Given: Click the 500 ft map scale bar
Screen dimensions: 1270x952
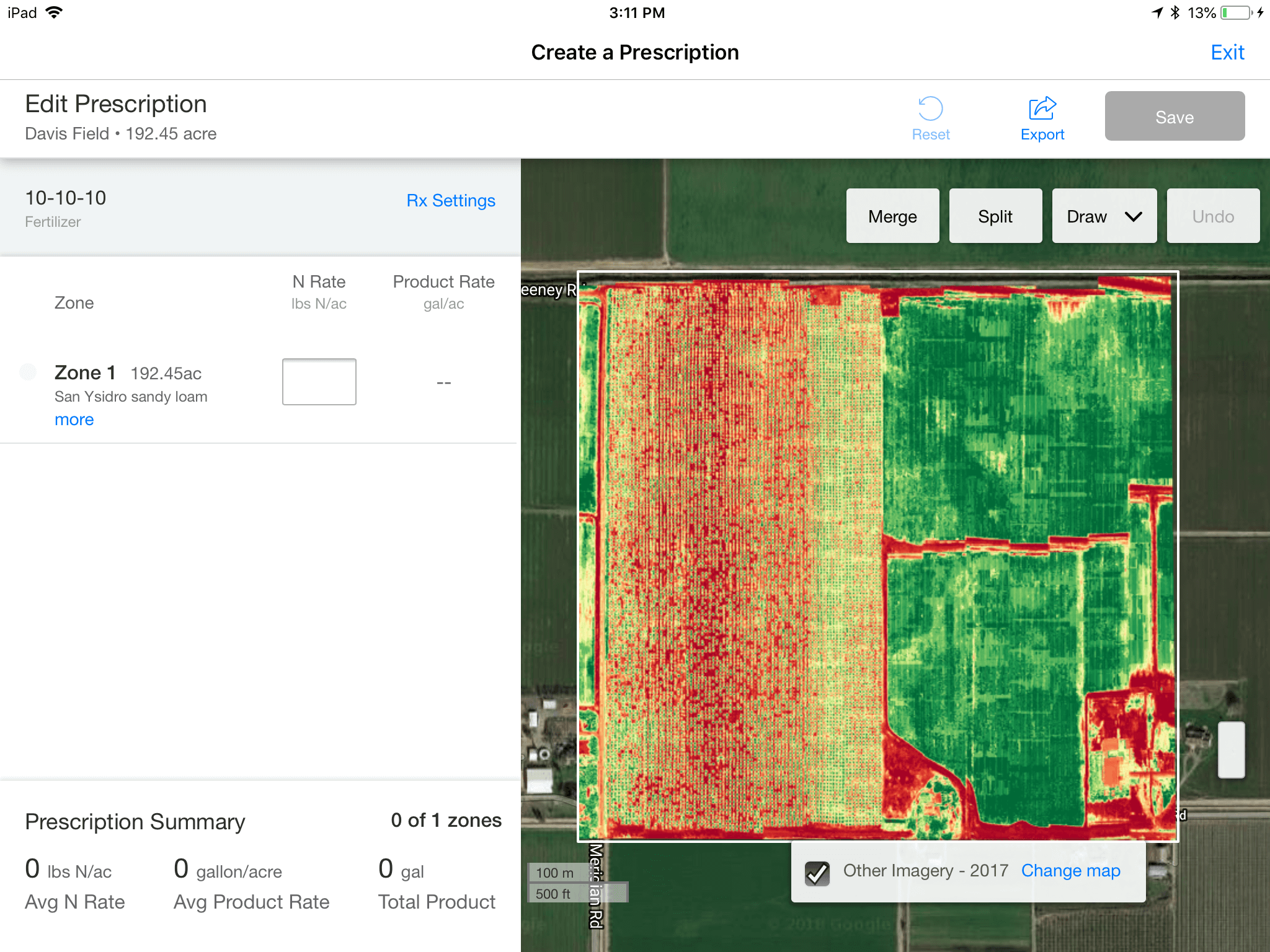Looking at the screenshot, I should 578,892.
